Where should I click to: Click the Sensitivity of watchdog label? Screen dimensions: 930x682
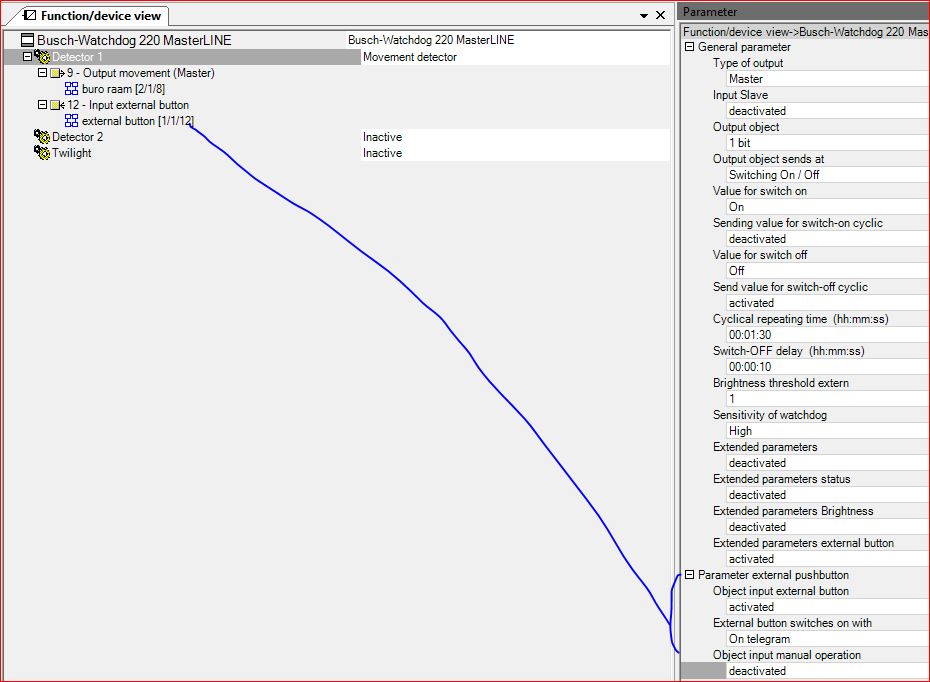coord(770,415)
